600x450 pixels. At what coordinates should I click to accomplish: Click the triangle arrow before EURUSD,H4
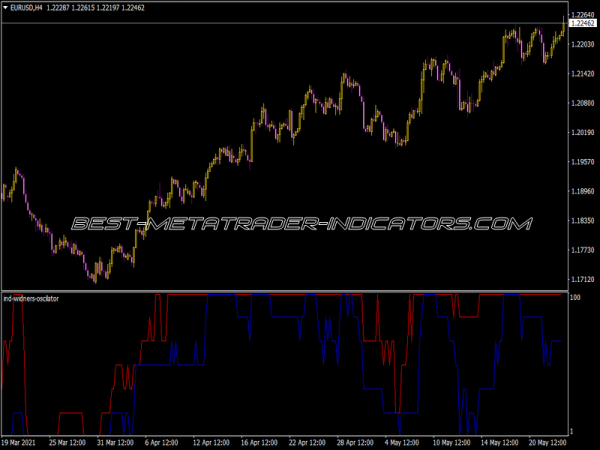(x=5, y=8)
